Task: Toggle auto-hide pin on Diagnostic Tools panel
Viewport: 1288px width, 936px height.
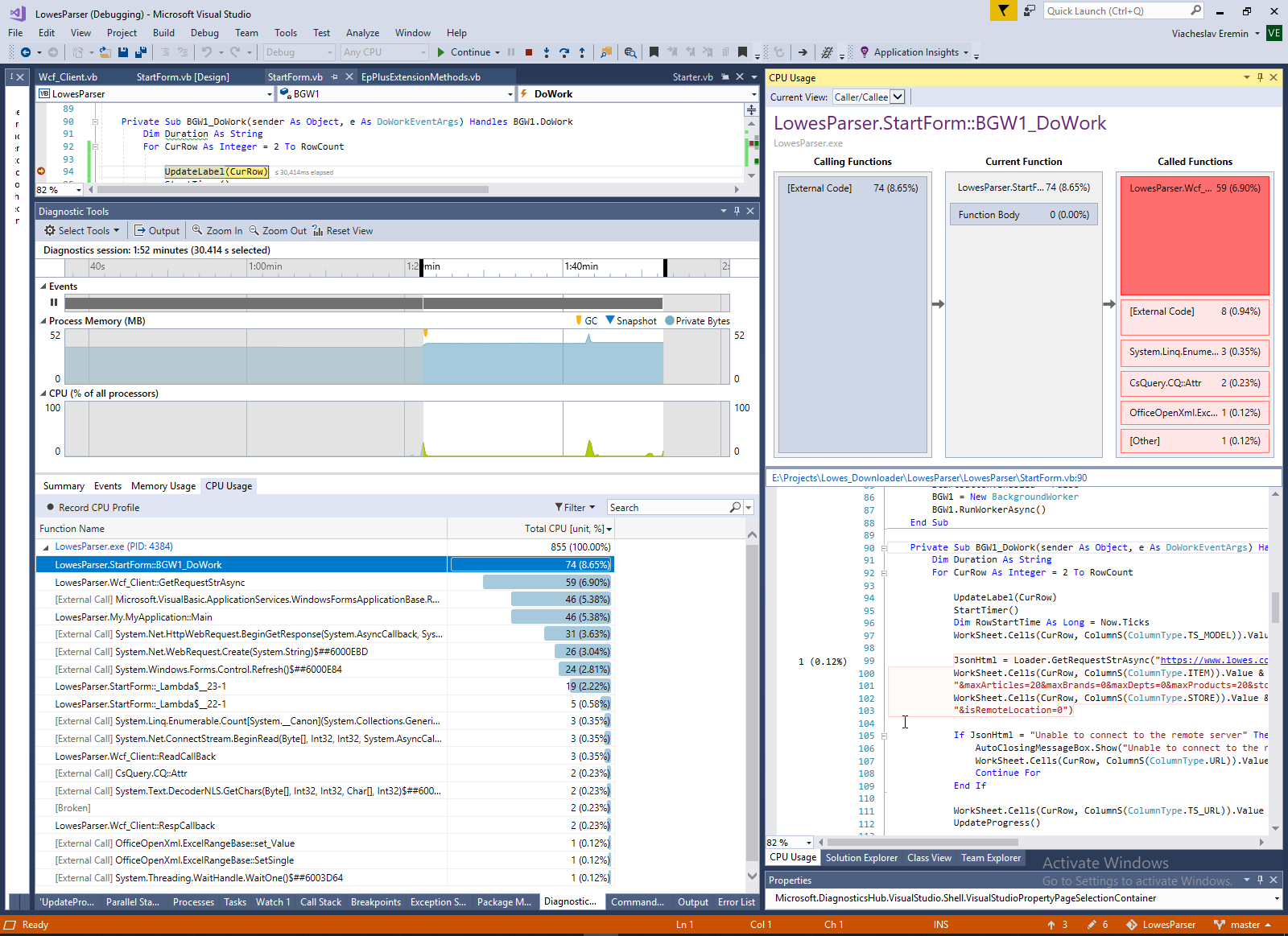Action: tap(737, 211)
